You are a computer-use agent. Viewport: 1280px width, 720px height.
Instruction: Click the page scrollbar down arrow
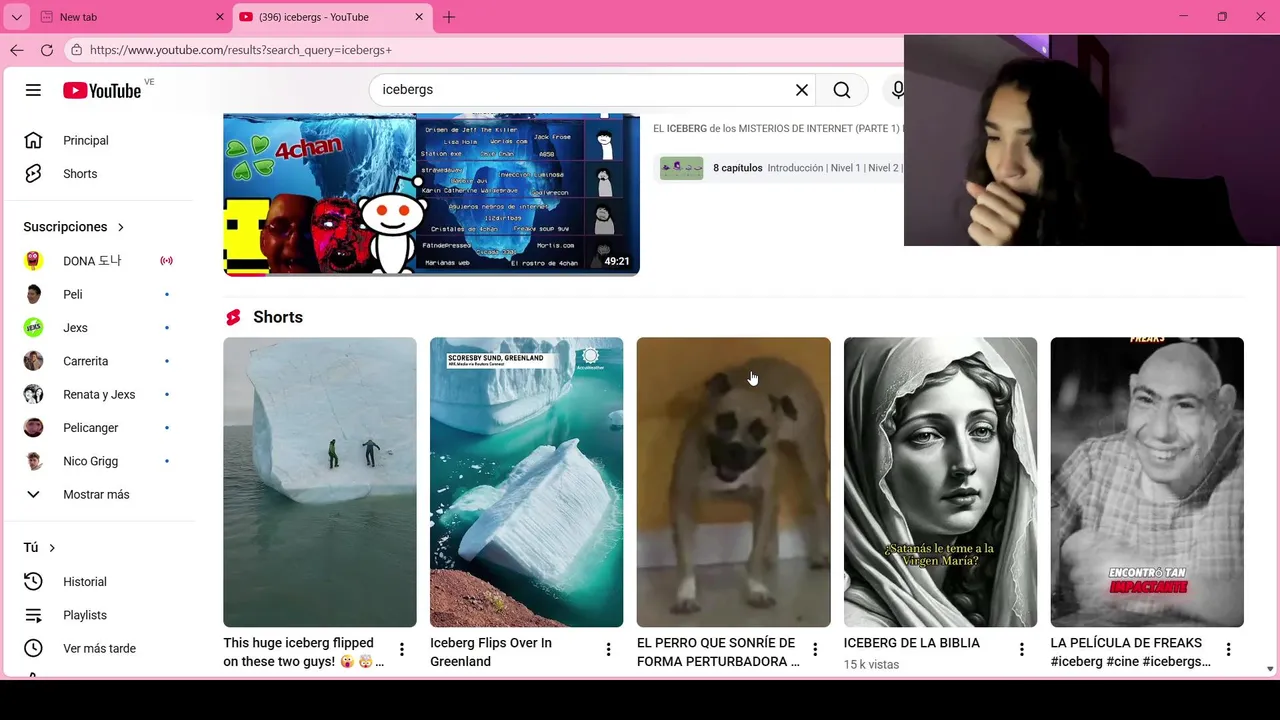pyautogui.click(x=1271, y=669)
